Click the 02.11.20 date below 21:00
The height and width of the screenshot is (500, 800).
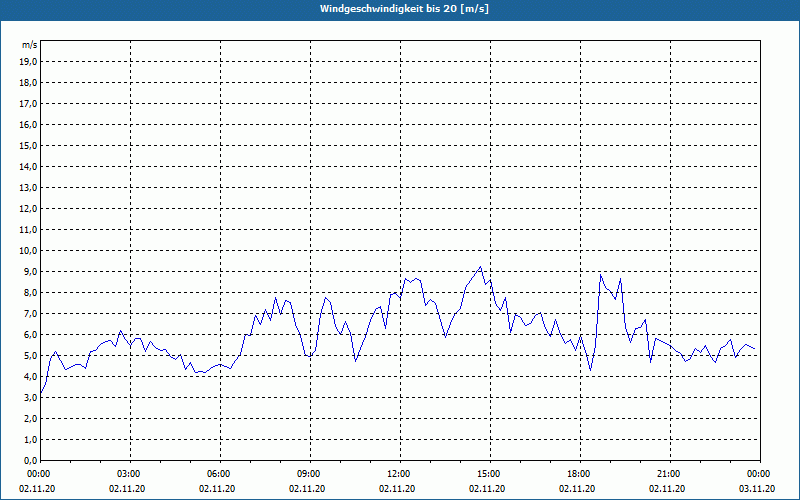click(x=667, y=489)
